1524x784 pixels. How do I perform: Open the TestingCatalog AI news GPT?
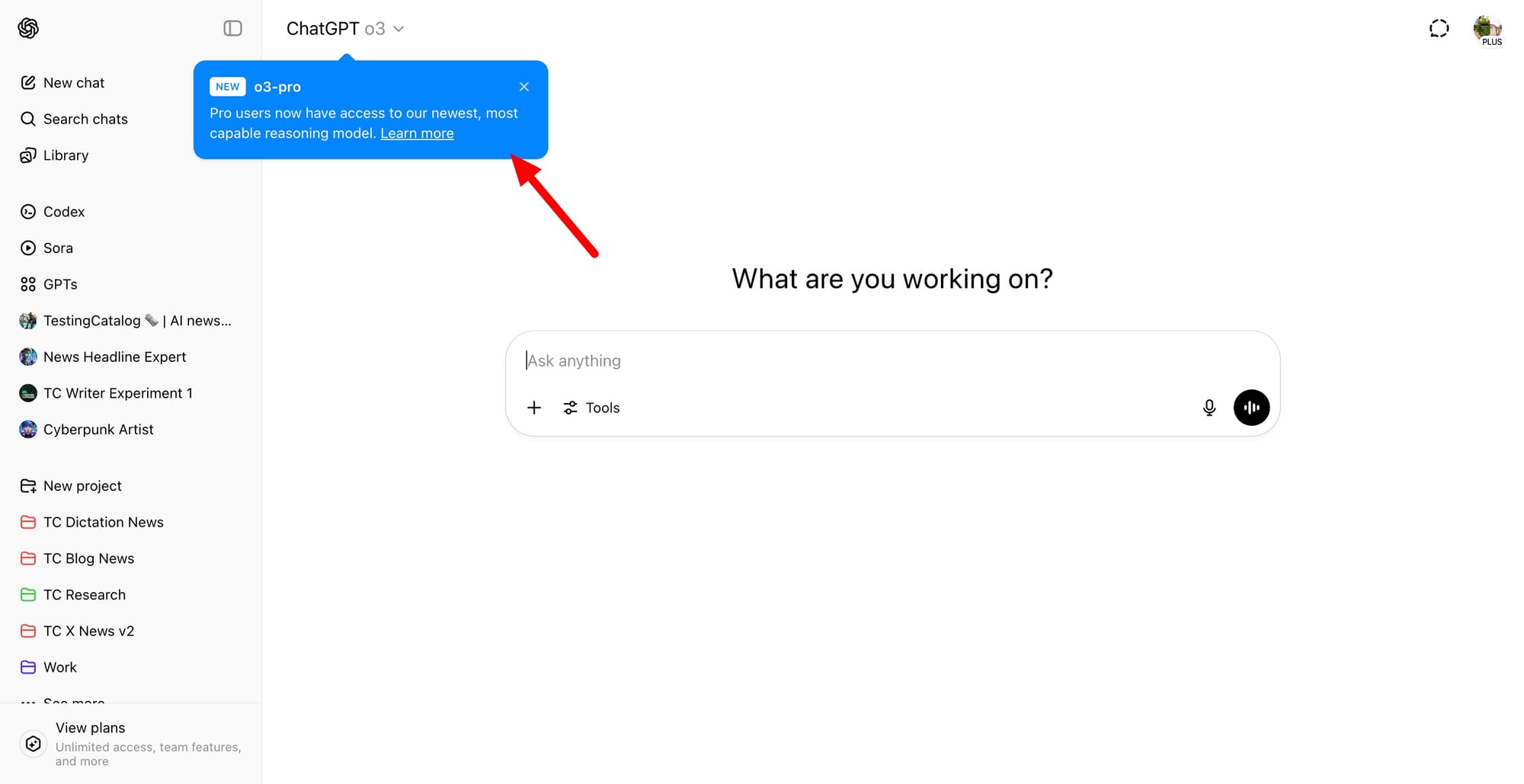131,321
